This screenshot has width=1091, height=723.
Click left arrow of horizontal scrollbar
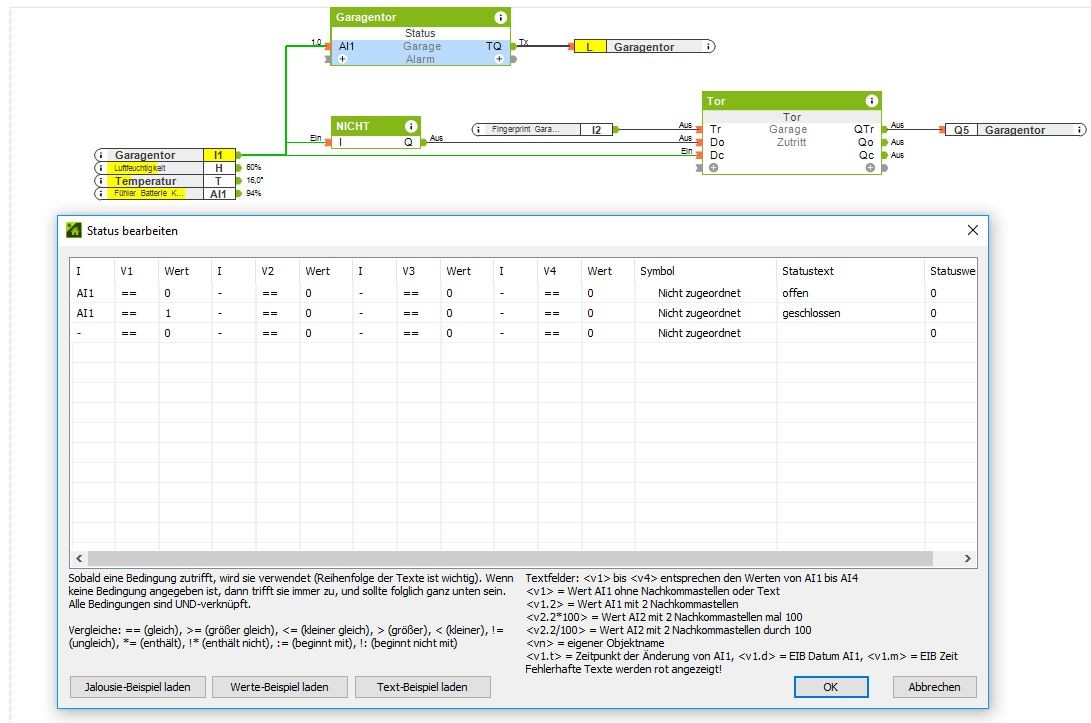pyautogui.click(x=79, y=559)
